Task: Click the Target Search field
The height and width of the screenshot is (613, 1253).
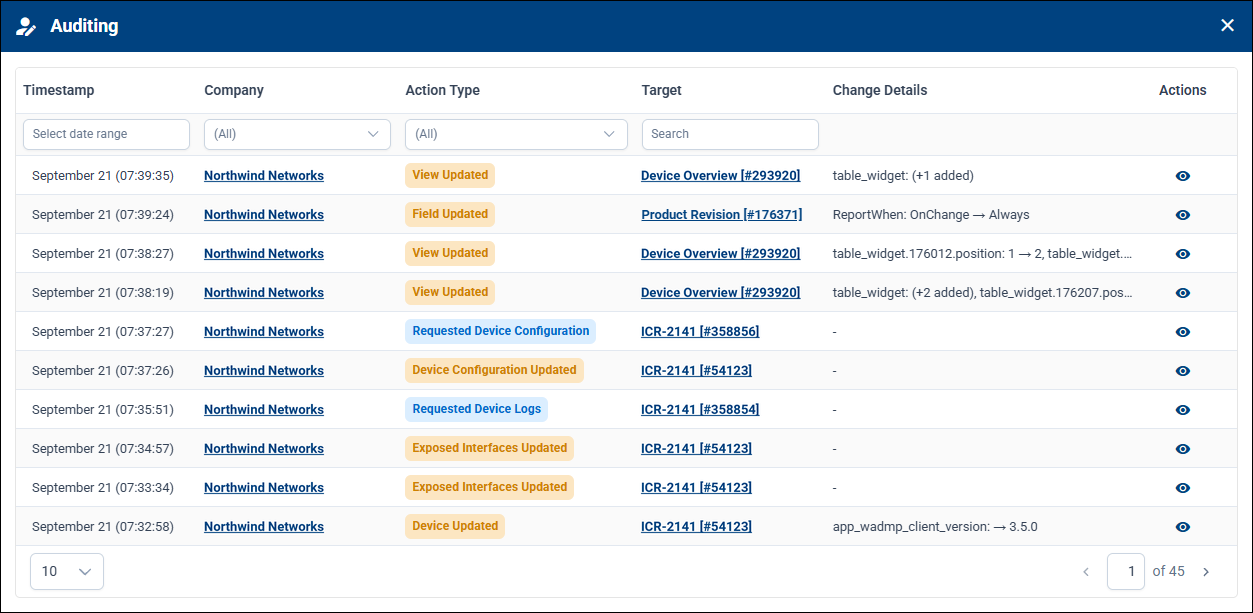Action: [730, 134]
